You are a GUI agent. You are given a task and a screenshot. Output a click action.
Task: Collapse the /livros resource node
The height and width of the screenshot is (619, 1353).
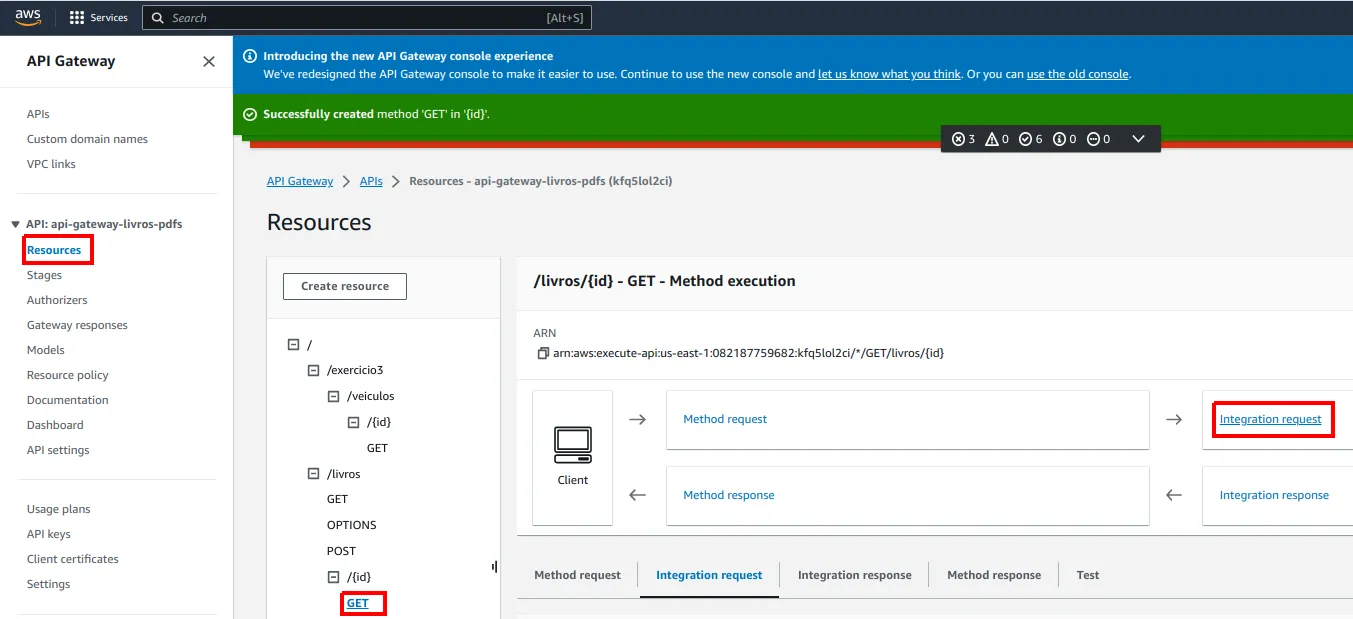pos(313,474)
